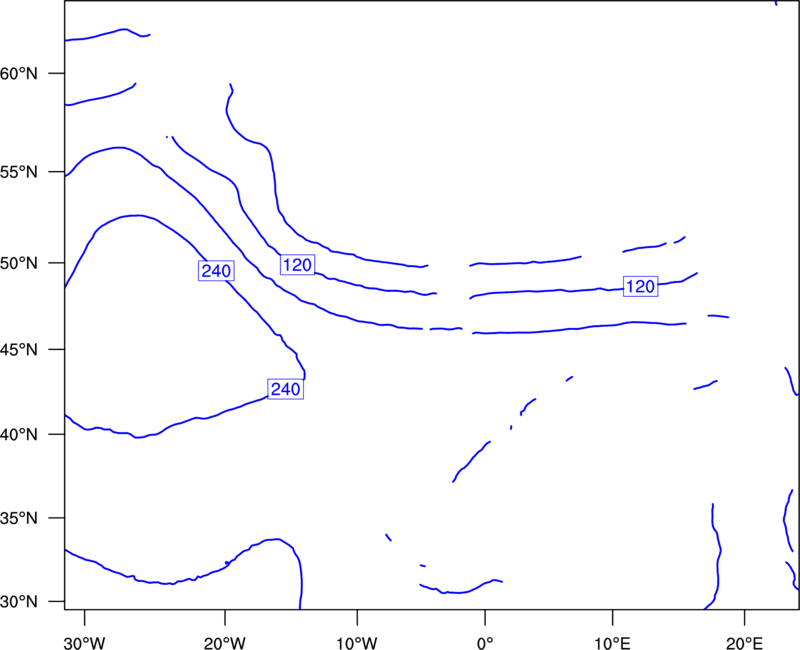The image size is (800, 650).
Task: Click the lower 240 contour label
Action: pyautogui.click(x=286, y=389)
